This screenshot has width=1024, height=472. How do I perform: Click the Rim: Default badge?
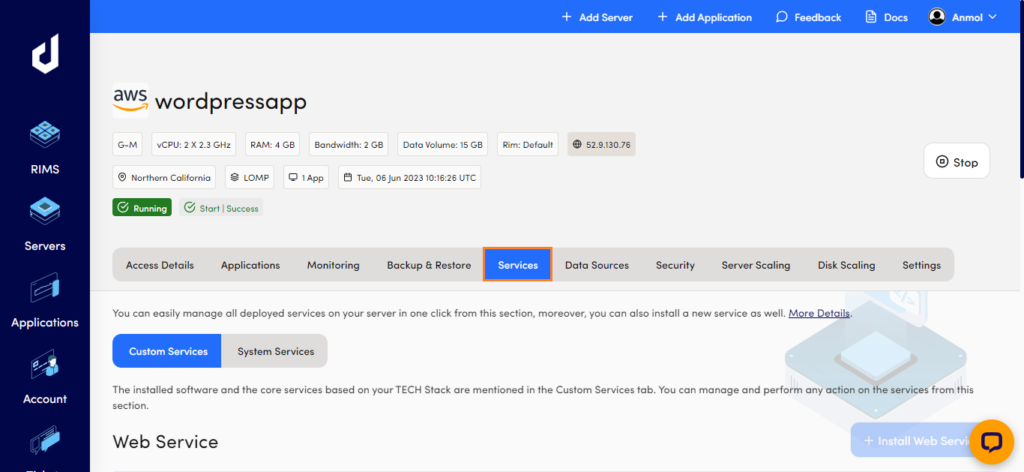(528, 144)
